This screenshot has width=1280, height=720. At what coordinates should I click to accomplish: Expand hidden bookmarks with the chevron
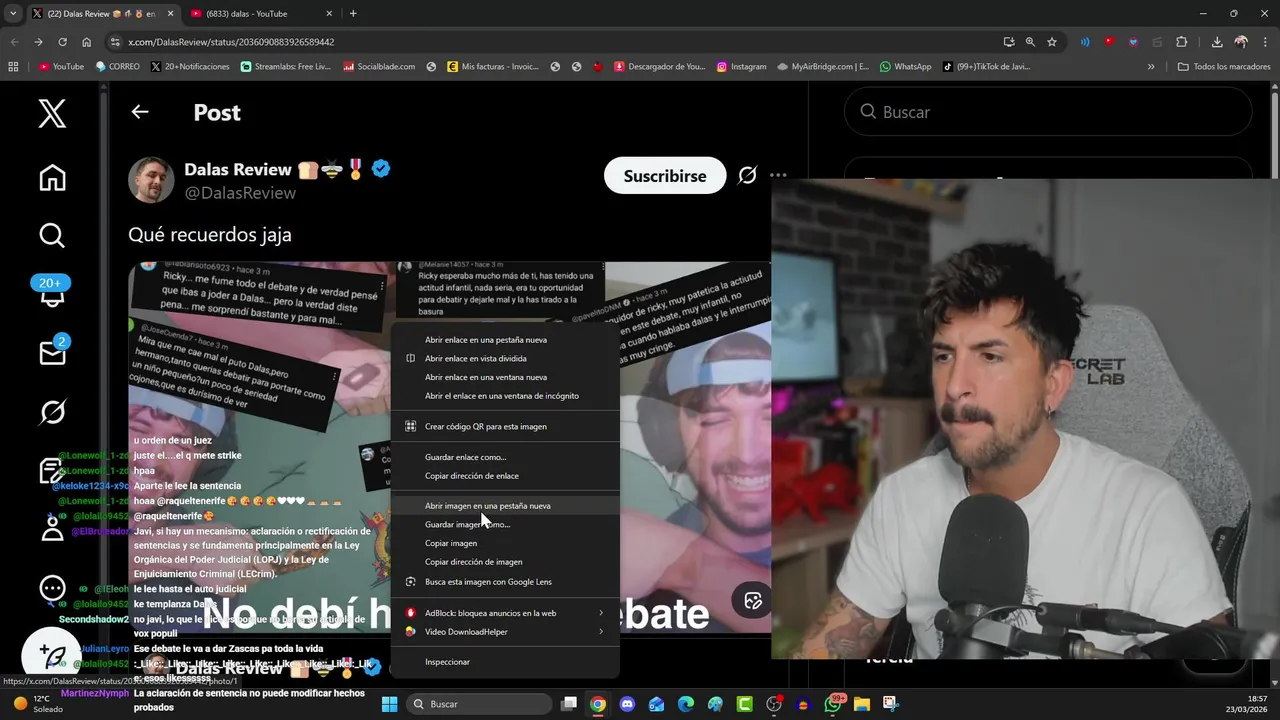coord(1151,67)
